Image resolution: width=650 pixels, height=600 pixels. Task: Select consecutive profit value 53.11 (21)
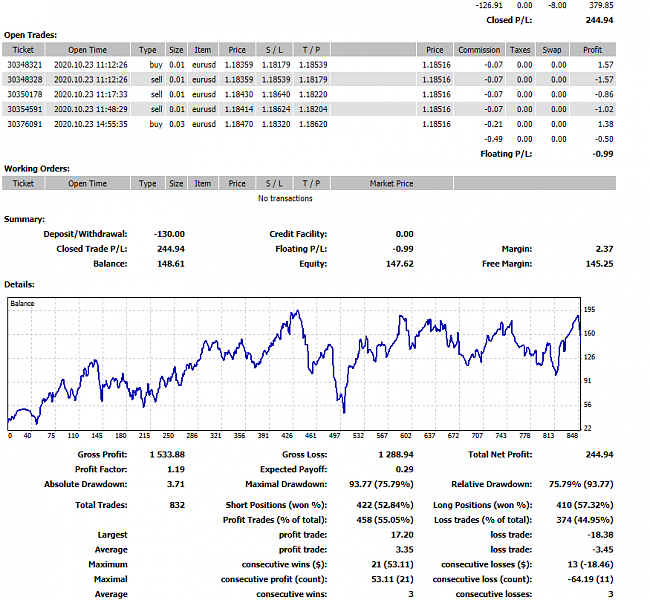coord(392,580)
